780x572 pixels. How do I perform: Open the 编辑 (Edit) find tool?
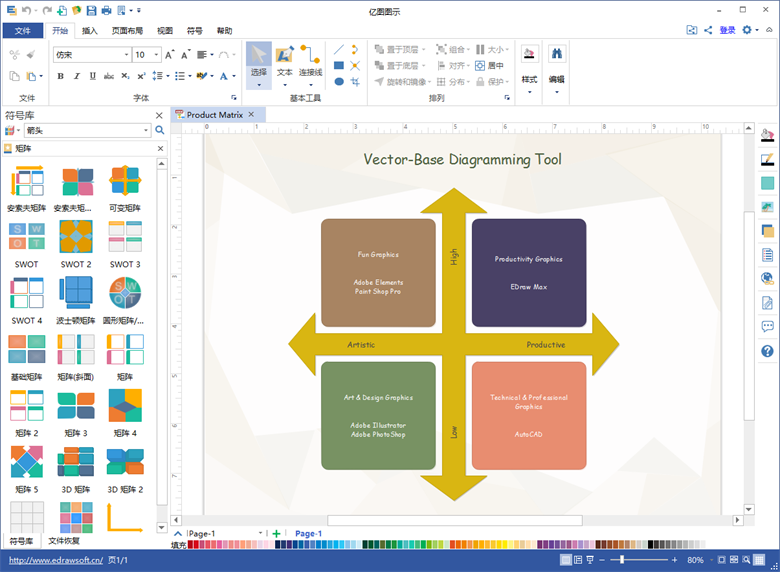[557, 69]
